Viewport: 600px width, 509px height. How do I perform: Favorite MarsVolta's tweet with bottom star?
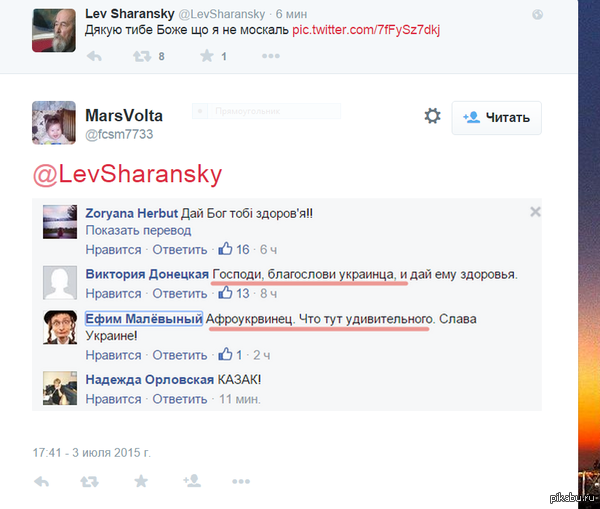click(141, 481)
